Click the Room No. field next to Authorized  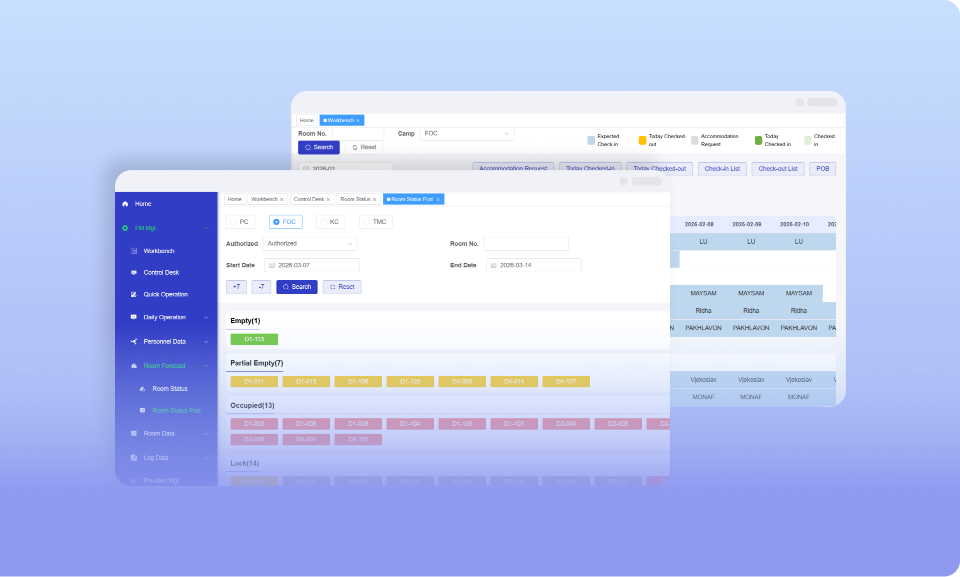coord(526,243)
